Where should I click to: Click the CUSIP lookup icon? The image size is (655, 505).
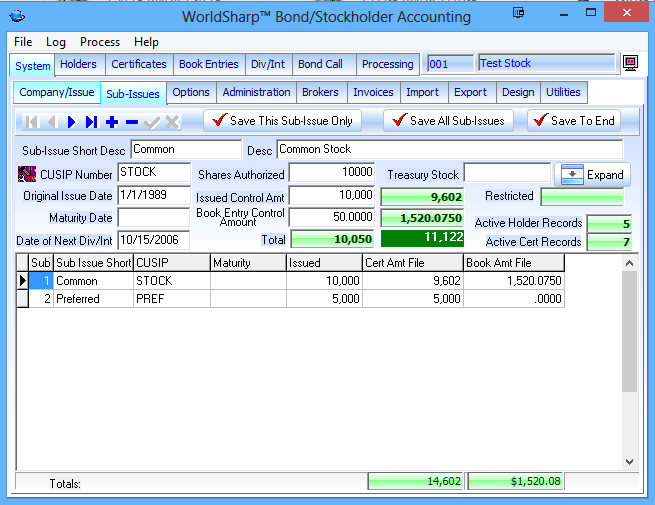coord(27,174)
